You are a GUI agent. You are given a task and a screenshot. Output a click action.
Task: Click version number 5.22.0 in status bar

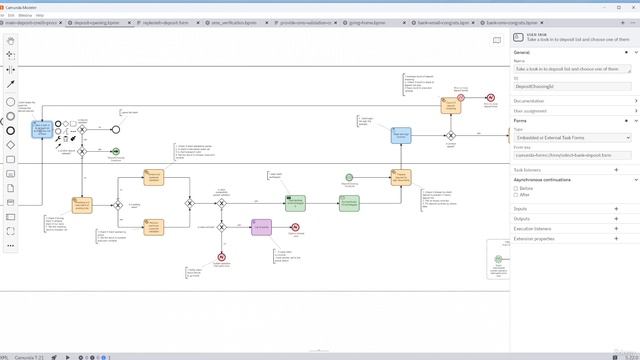pos(631,358)
